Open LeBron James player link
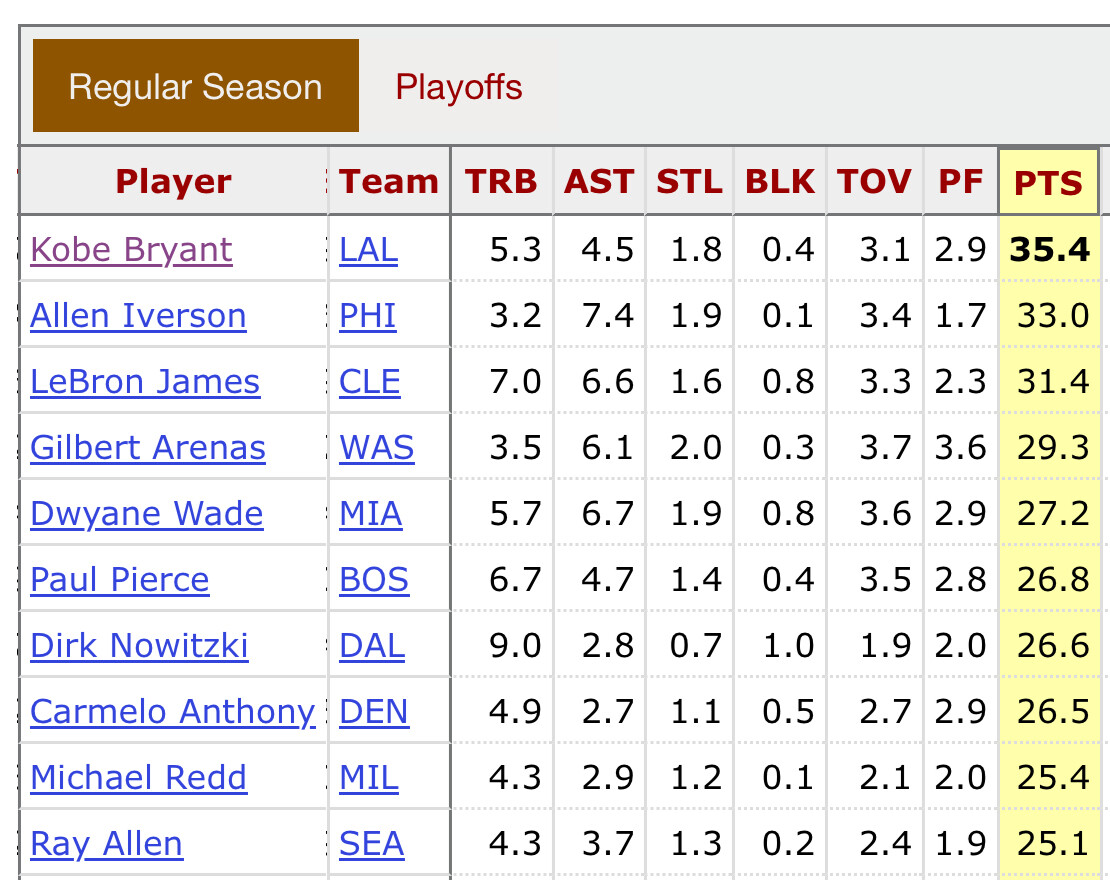Image resolution: width=1110 pixels, height=880 pixels. (145, 382)
